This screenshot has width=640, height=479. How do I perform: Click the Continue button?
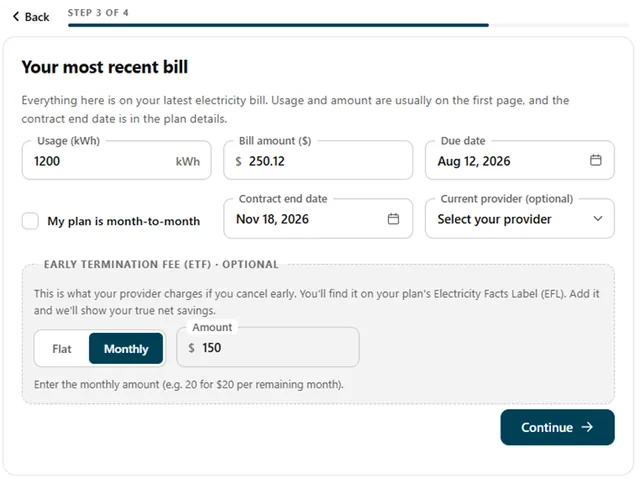click(558, 427)
